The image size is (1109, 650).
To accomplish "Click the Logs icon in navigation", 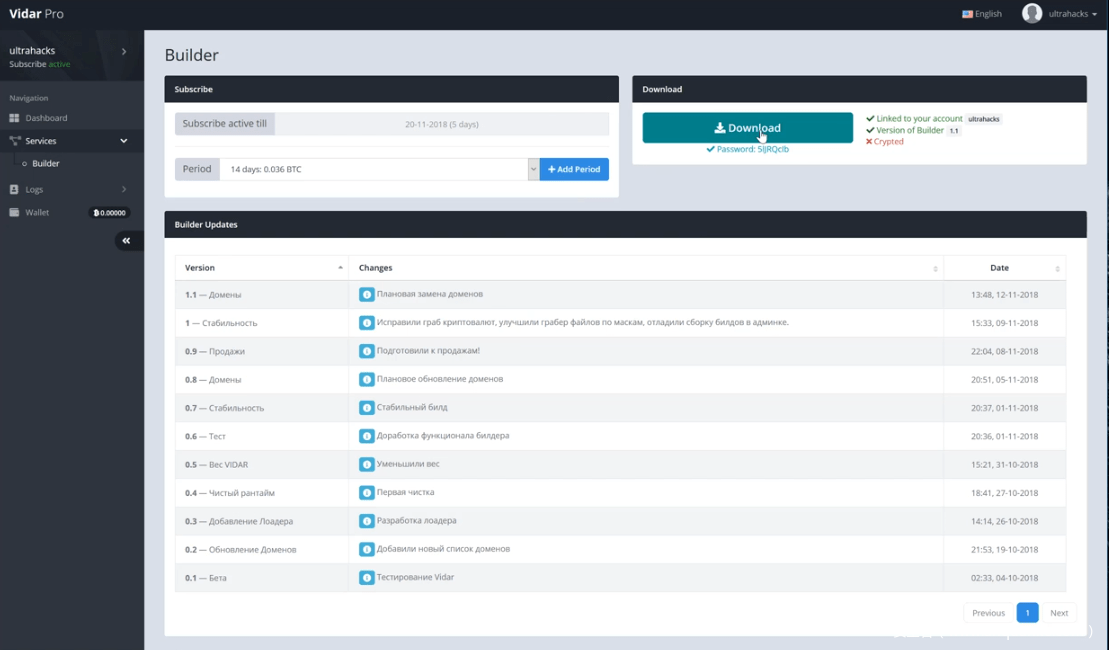I will point(14,189).
